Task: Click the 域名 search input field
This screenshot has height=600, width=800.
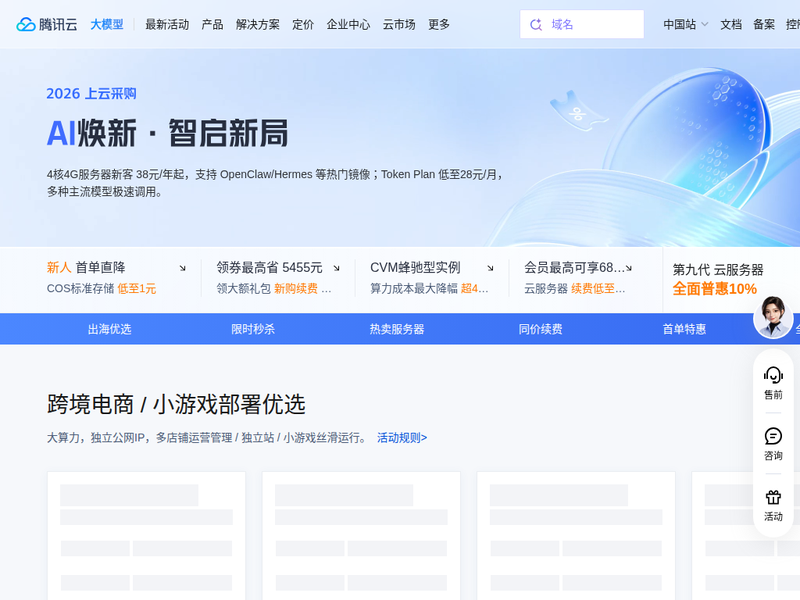Action: (x=582, y=24)
